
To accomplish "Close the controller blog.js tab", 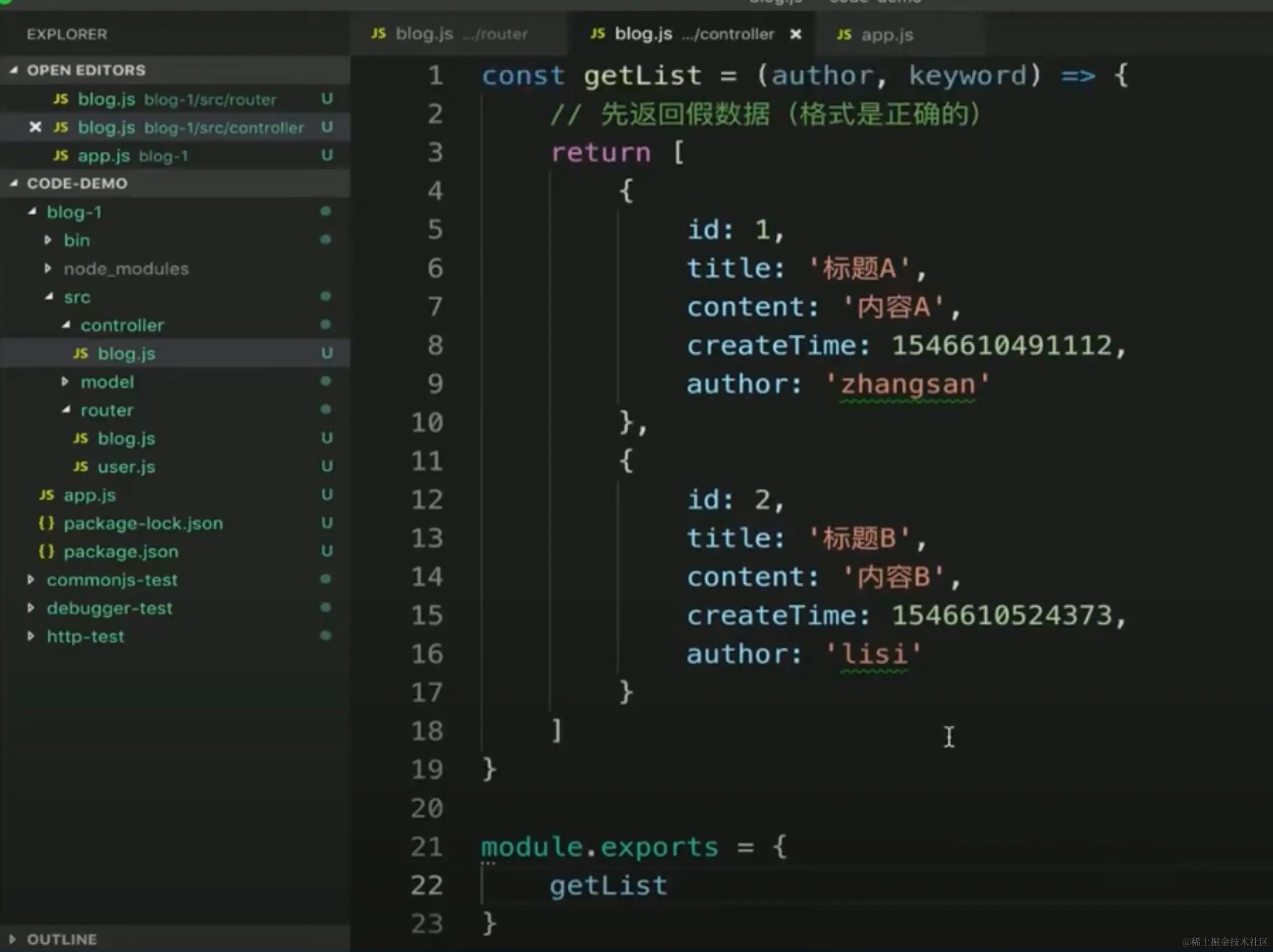I will point(795,35).
